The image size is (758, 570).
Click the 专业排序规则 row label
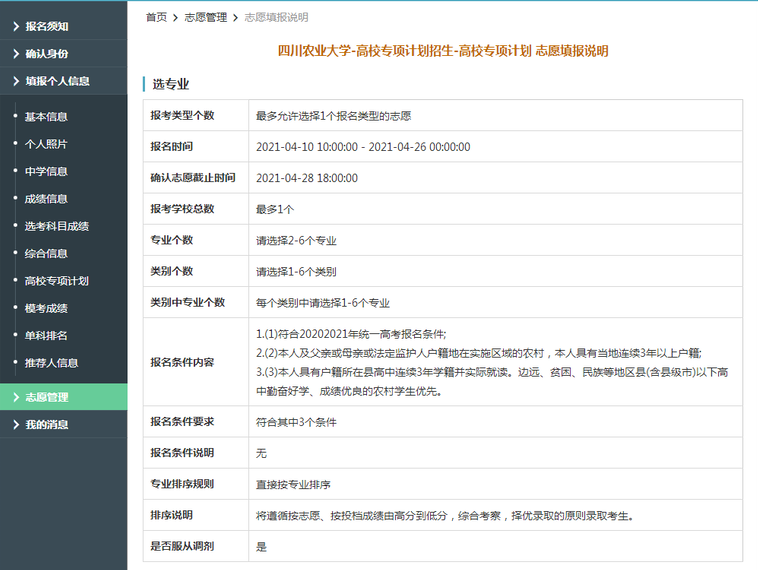[182, 484]
